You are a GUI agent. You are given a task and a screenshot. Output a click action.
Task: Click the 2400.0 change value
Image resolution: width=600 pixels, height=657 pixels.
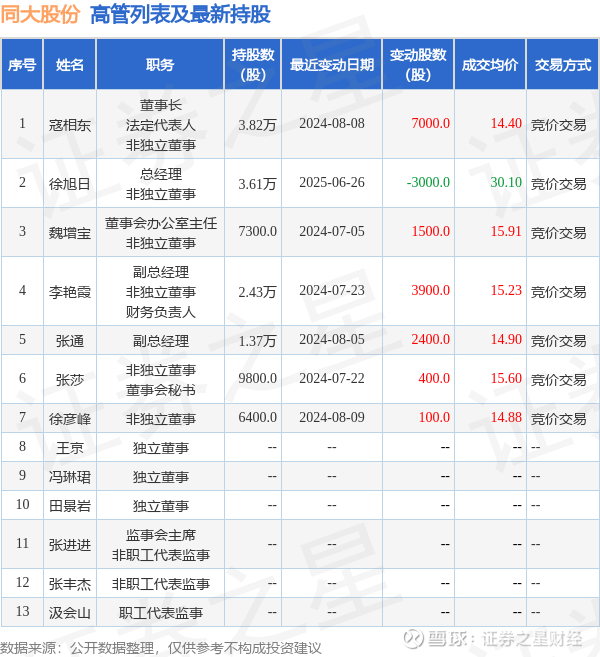(430, 339)
